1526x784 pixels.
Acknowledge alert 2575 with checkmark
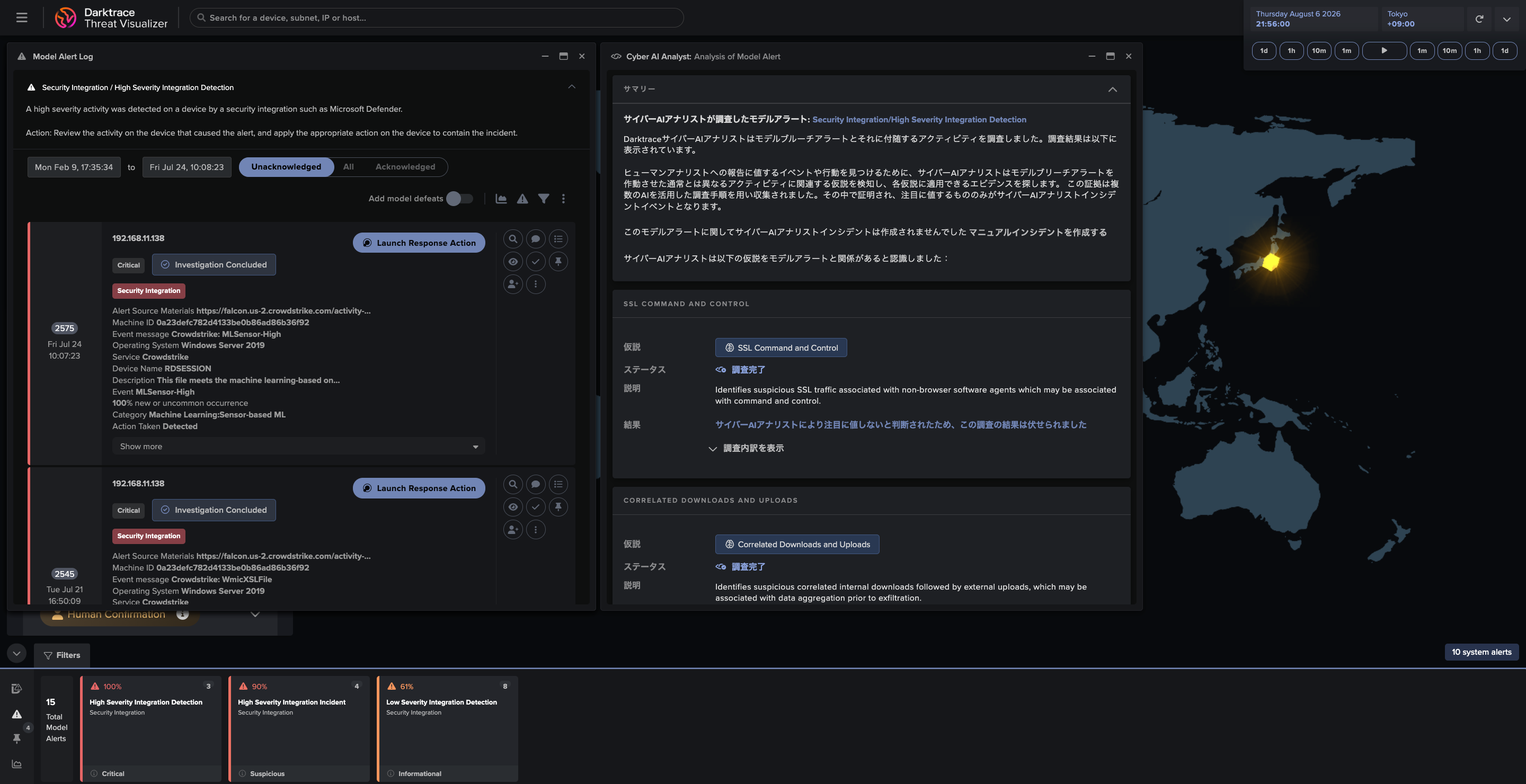[536, 262]
